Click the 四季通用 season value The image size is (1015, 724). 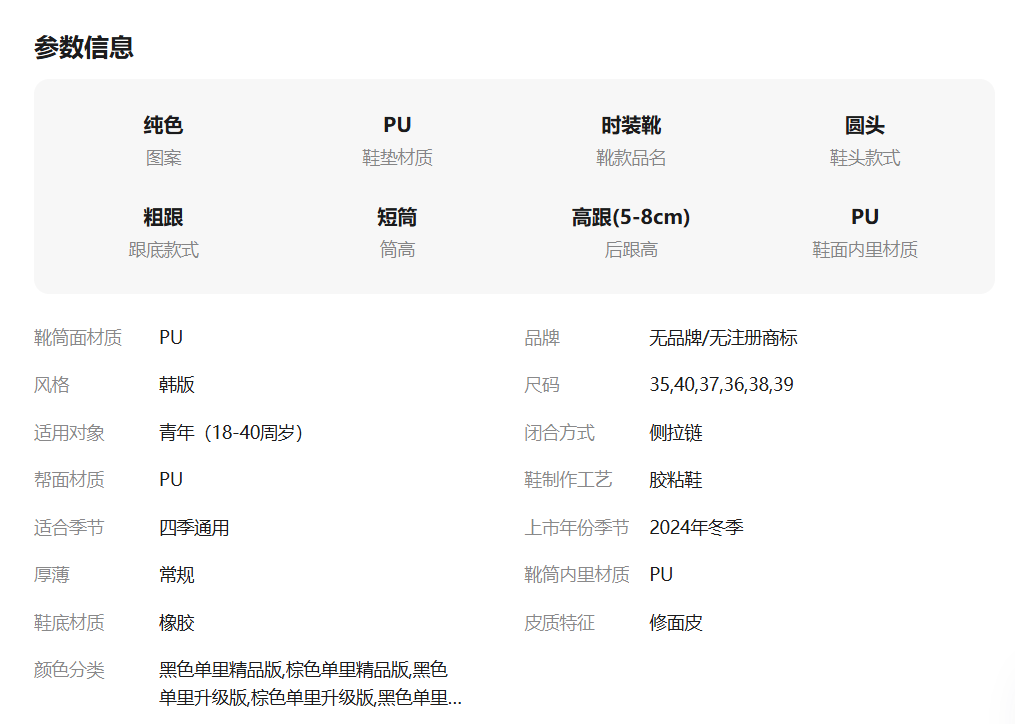pyautogui.click(x=194, y=528)
